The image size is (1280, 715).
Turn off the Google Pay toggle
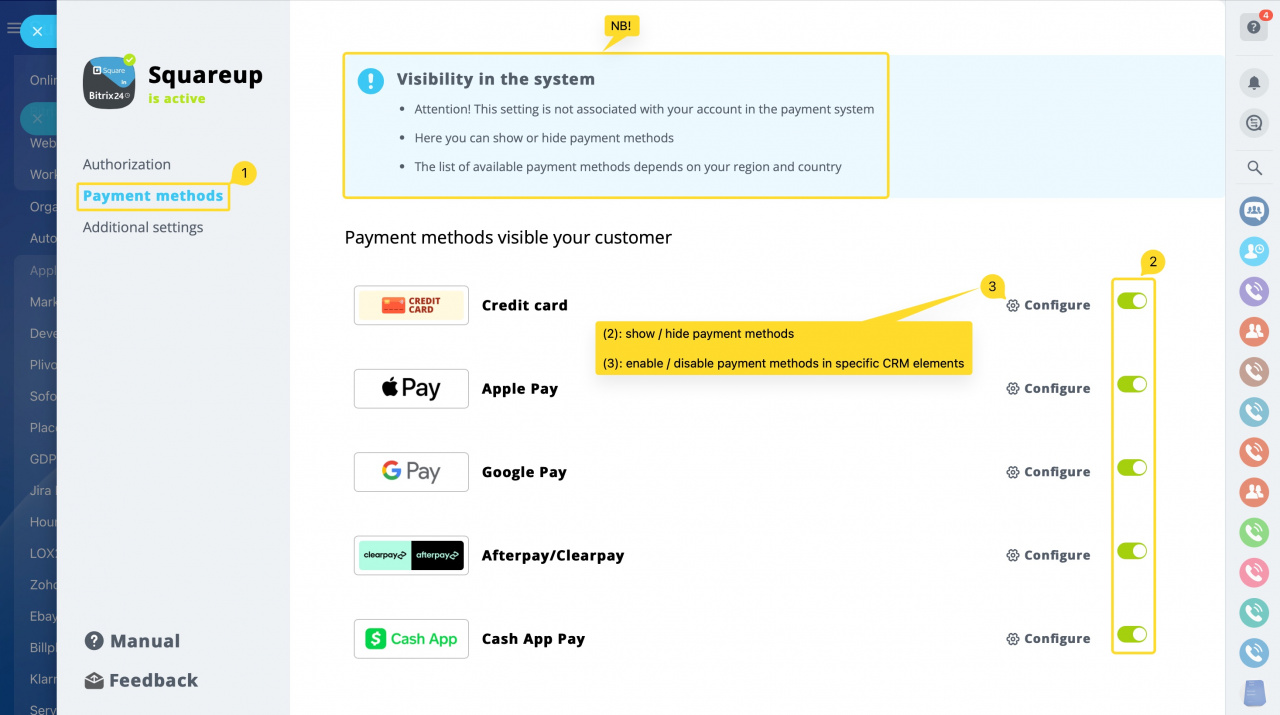pyautogui.click(x=1132, y=467)
